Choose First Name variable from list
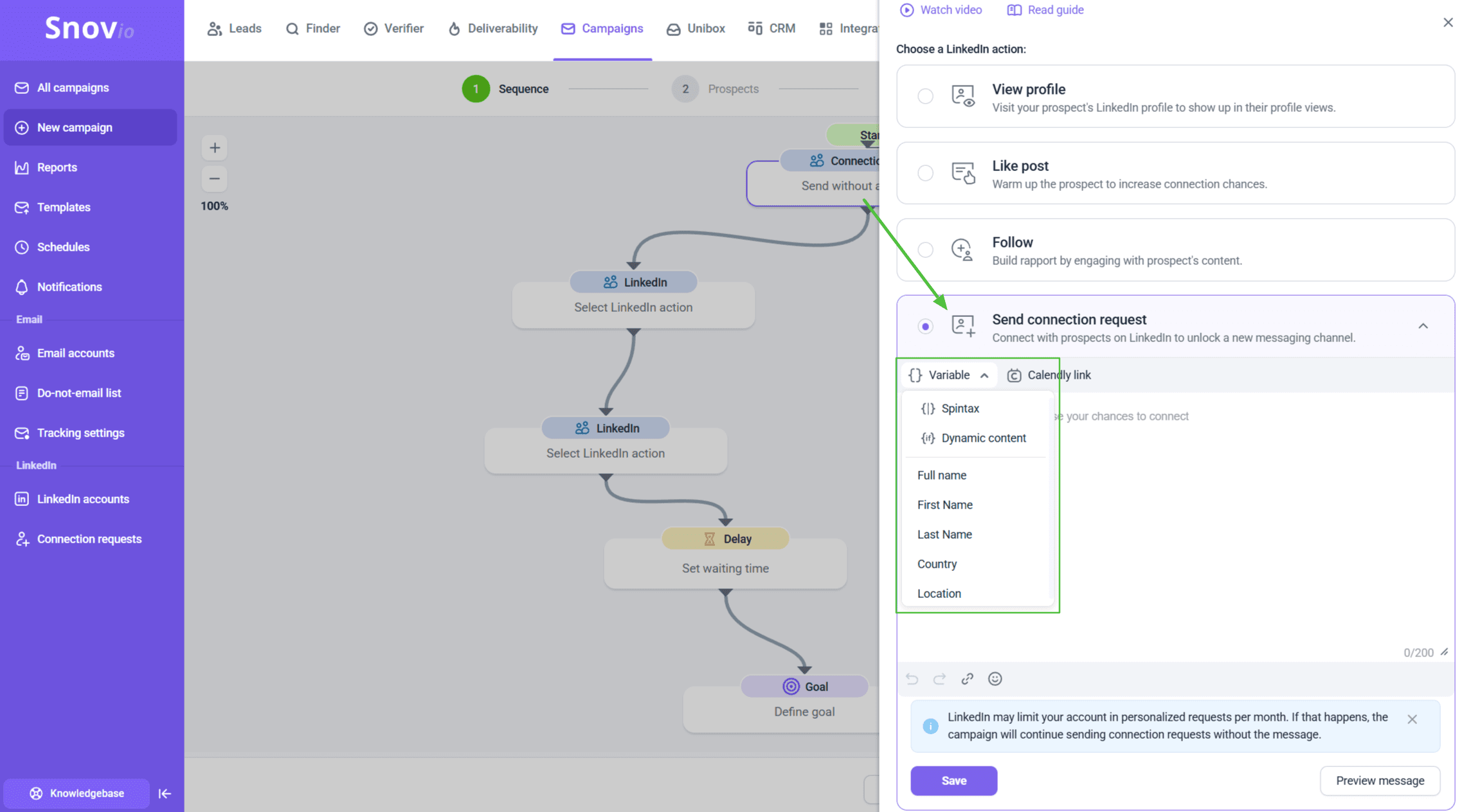This screenshot has width=1471, height=812. [x=944, y=505]
